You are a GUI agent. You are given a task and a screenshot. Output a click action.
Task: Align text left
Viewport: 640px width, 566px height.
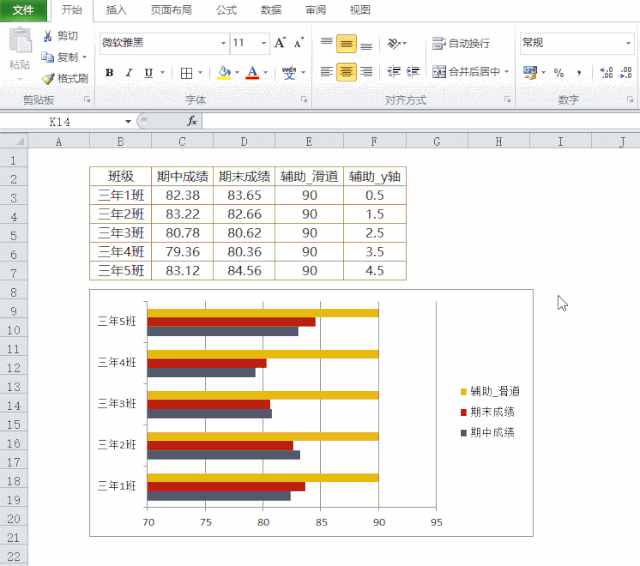pyautogui.click(x=327, y=72)
